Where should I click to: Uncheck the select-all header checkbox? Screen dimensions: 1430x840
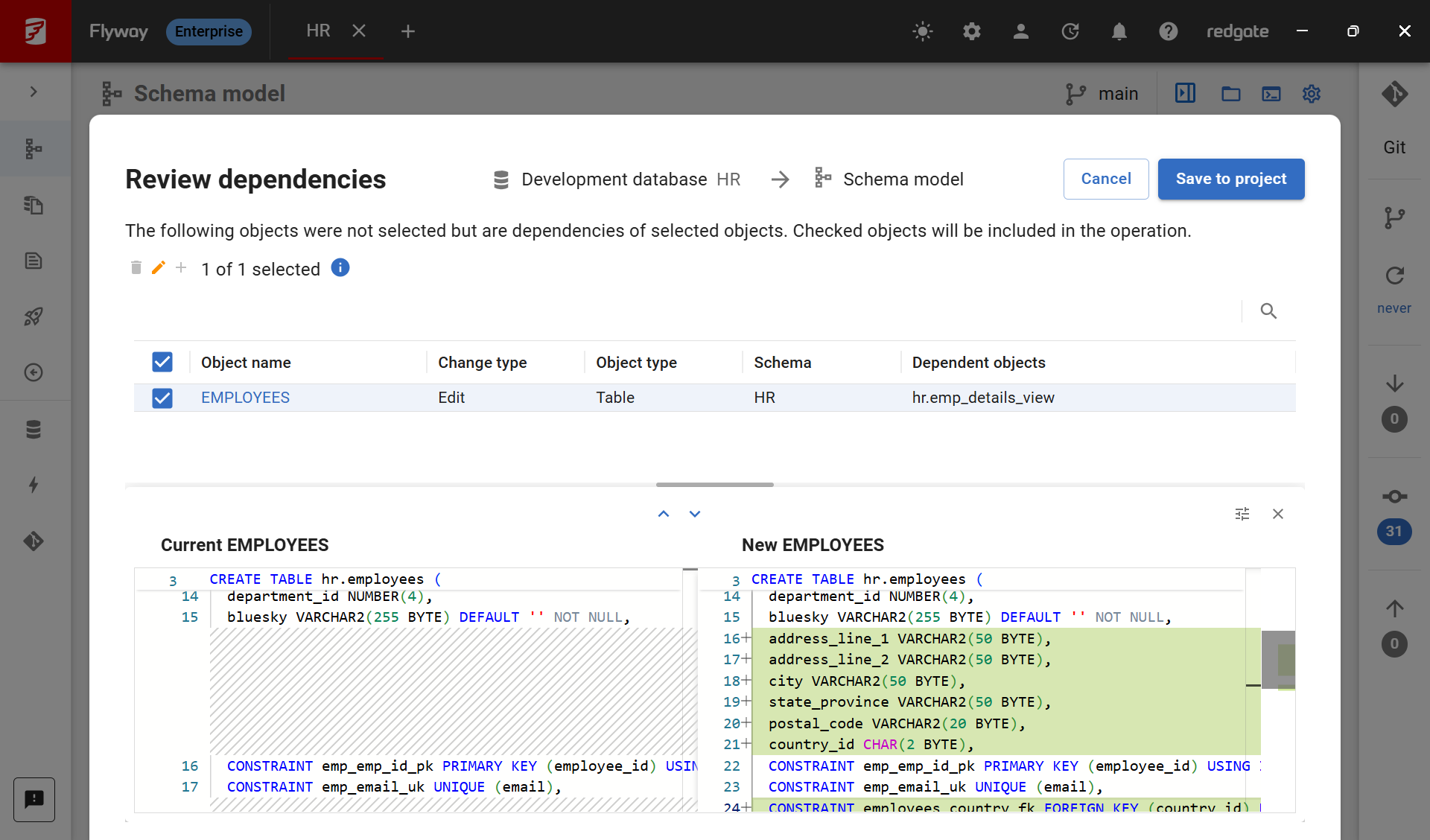(x=162, y=363)
